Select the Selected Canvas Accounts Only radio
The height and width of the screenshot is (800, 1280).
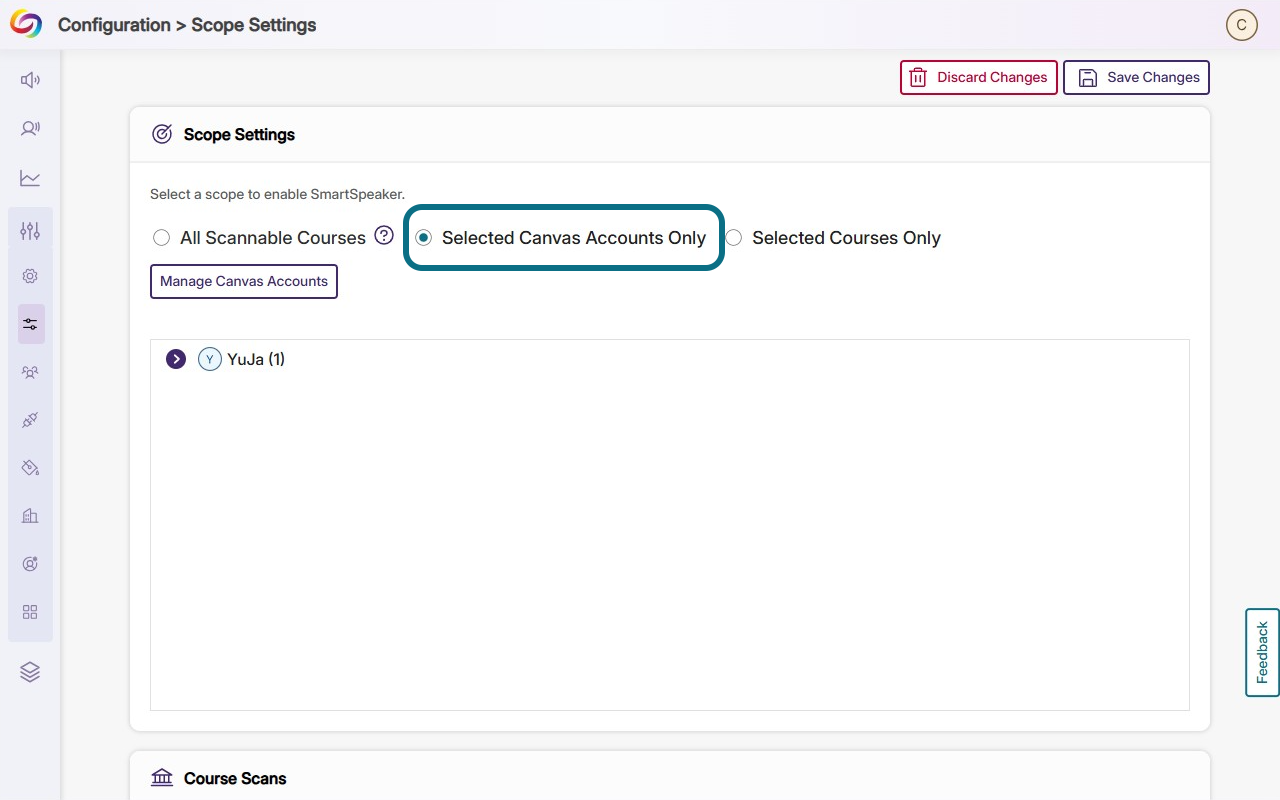click(x=423, y=238)
